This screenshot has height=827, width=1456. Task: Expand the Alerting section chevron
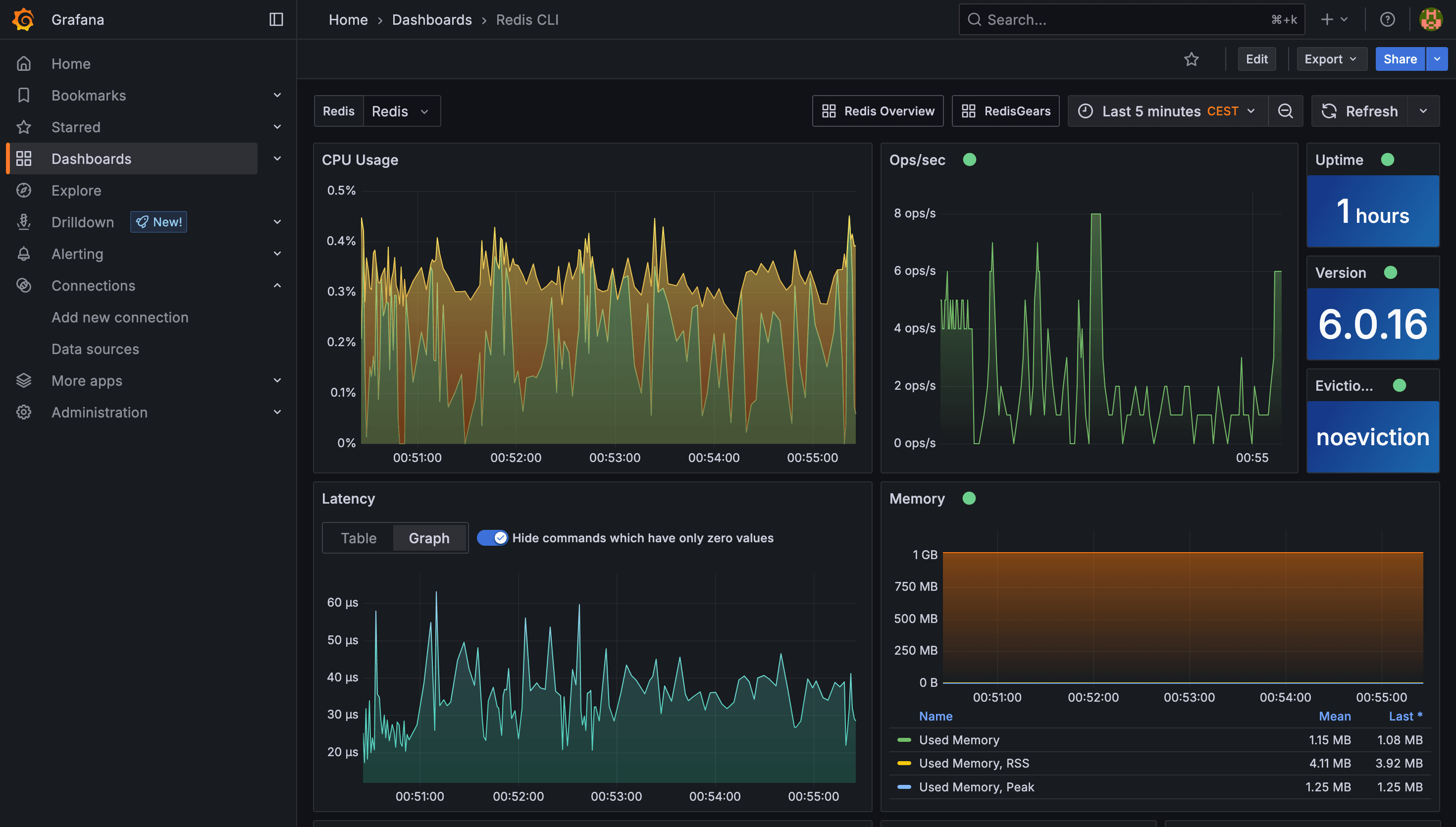click(x=277, y=254)
